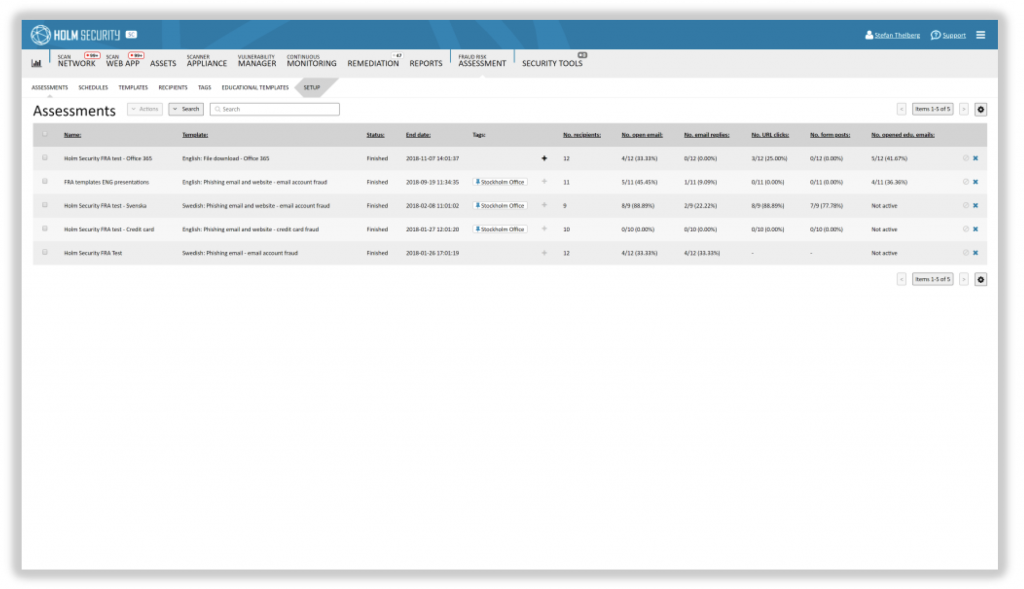Open the top table settings gear

980,109
